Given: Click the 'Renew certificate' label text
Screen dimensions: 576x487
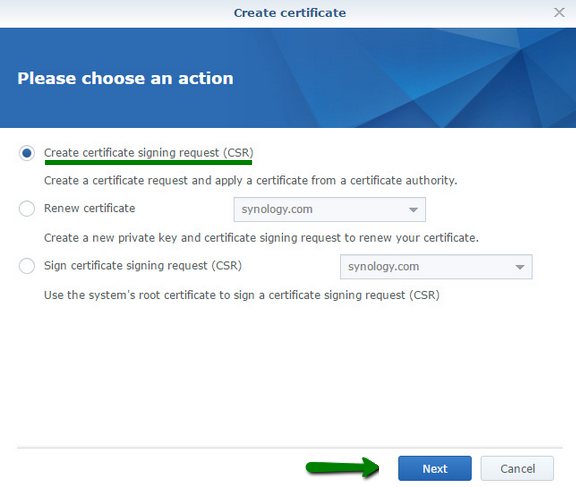Looking at the screenshot, I should [90, 208].
